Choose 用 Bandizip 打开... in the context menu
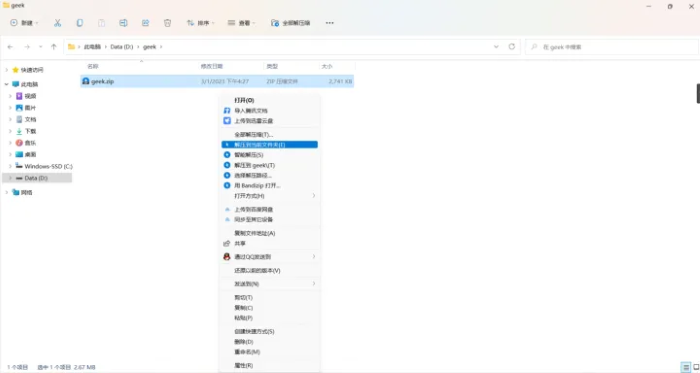The image size is (700, 373). (270, 186)
